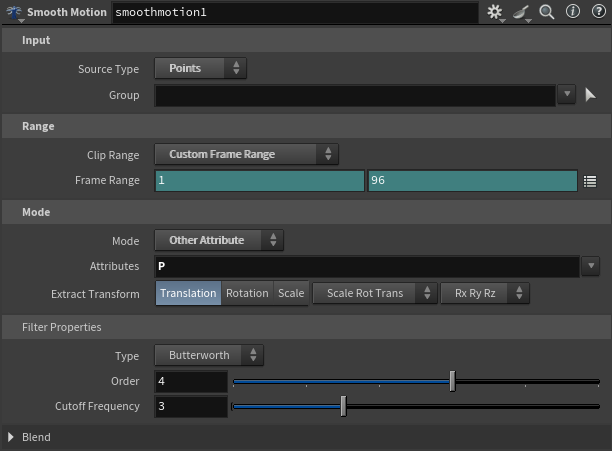Open the Clip Range dropdown
The image size is (612, 451).
click(246, 154)
